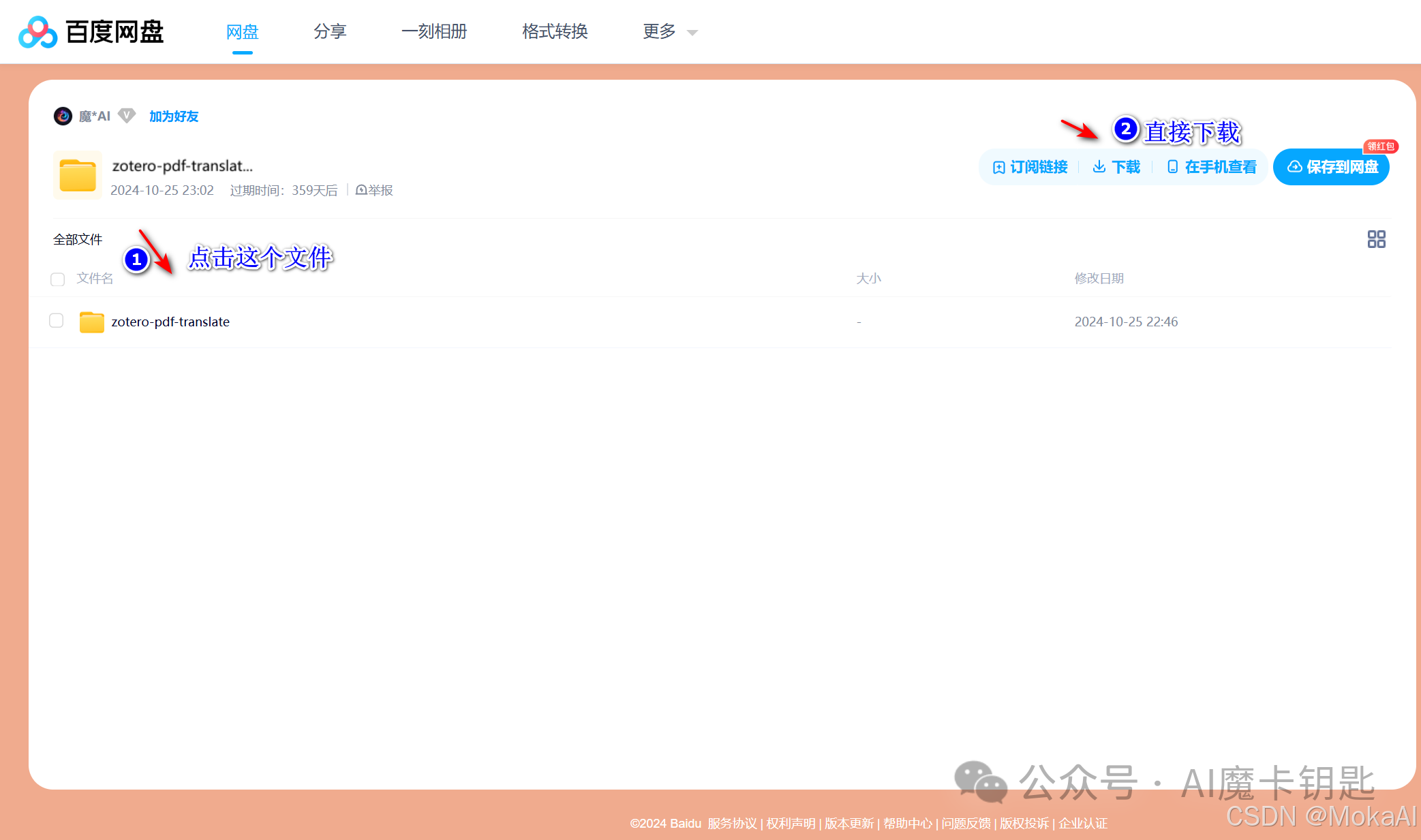This screenshot has width=1421, height=840.
Task: Download the shared folder via 下载
Action: [x=1116, y=167]
